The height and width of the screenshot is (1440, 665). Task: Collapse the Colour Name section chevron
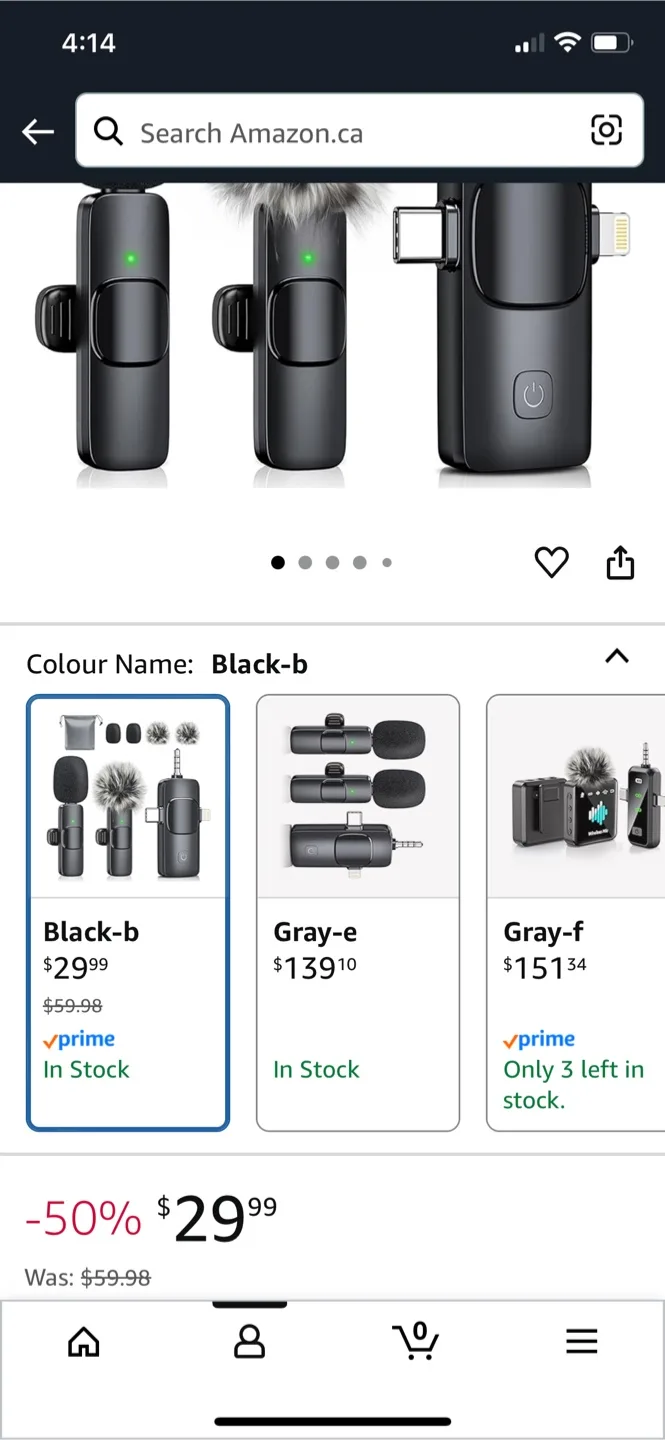click(617, 657)
